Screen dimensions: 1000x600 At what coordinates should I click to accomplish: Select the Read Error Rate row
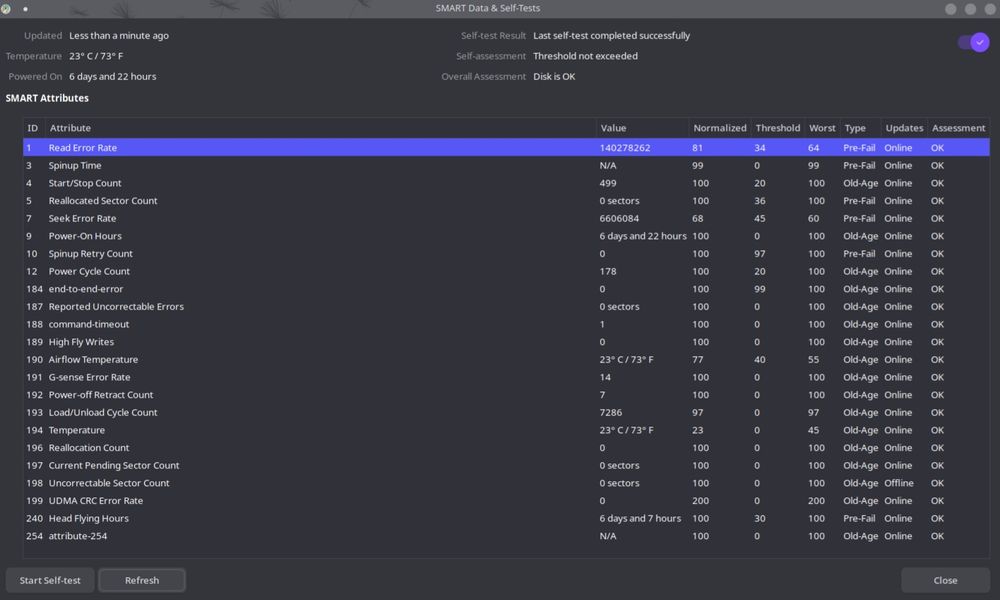pos(506,147)
